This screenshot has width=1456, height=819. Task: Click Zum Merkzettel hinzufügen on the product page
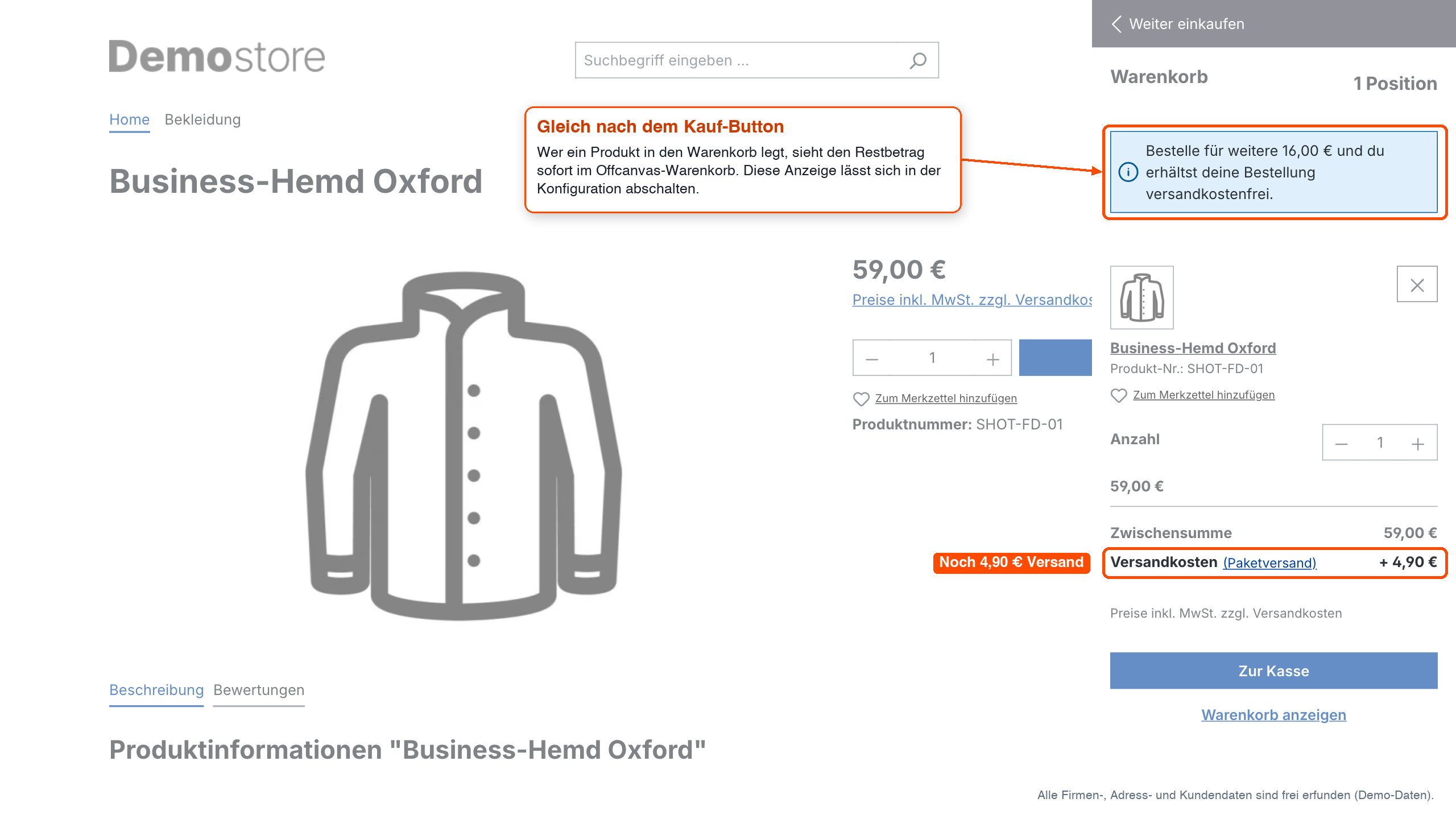coord(946,399)
